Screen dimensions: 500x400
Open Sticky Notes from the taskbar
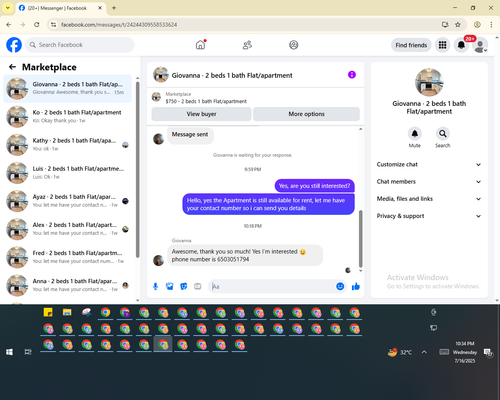tap(48, 312)
